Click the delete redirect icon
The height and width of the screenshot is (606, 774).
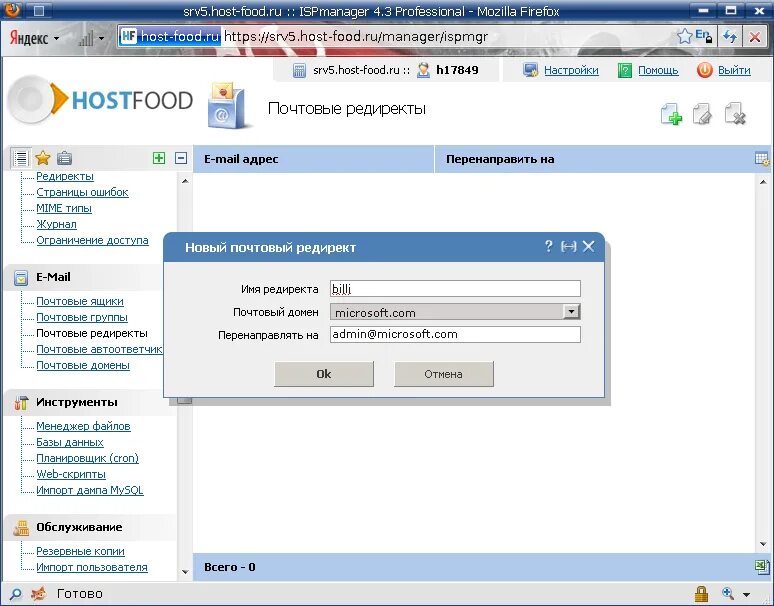point(735,114)
